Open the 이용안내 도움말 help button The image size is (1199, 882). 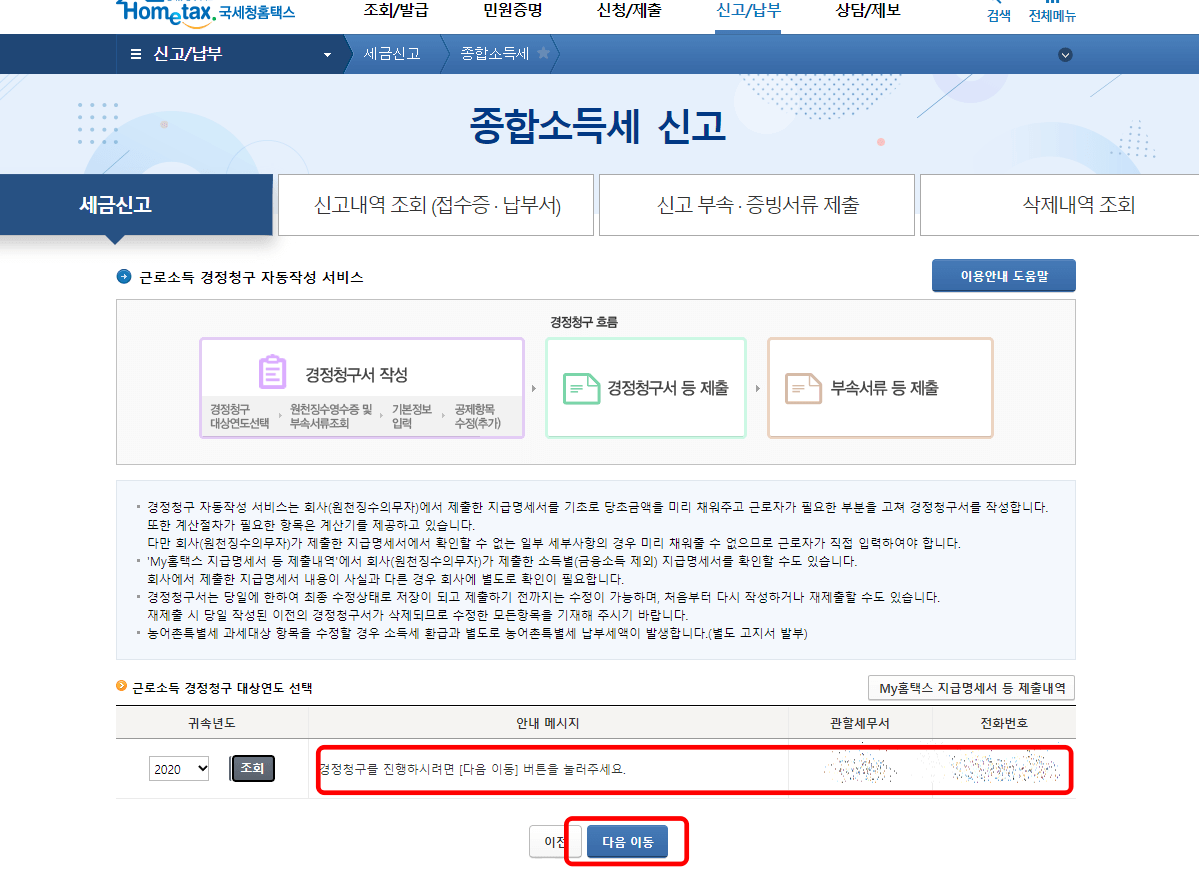click(1003, 275)
